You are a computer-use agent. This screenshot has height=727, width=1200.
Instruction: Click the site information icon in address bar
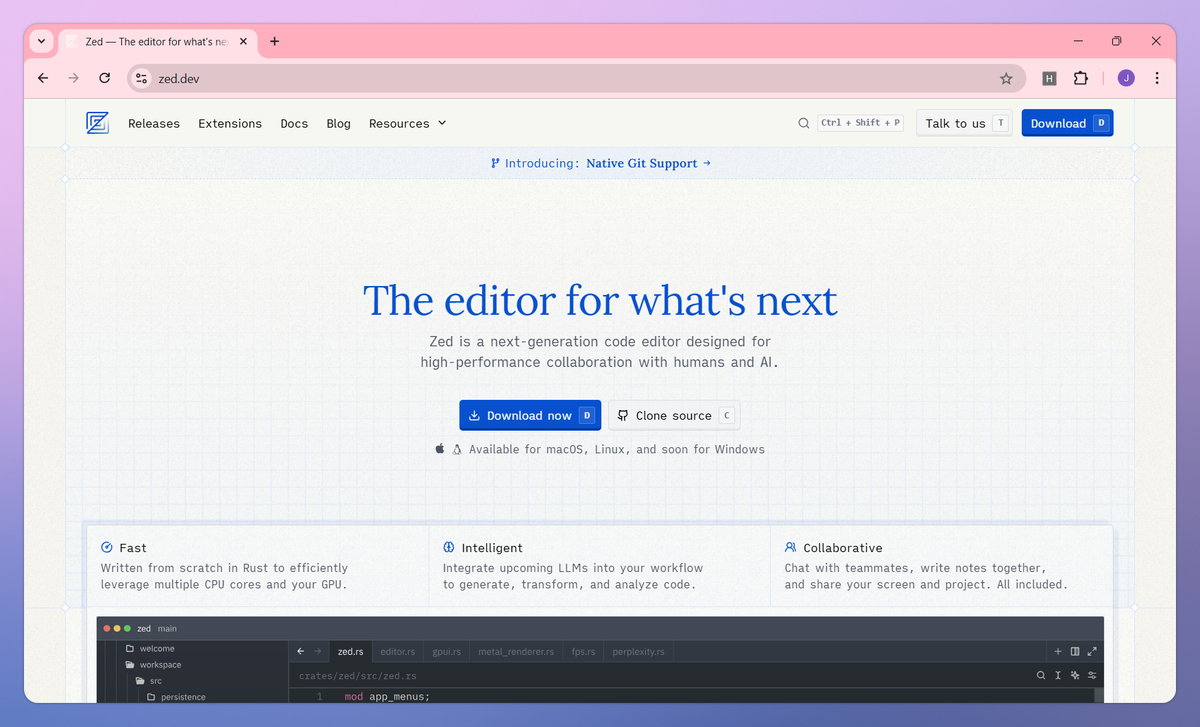(x=142, y=78)
